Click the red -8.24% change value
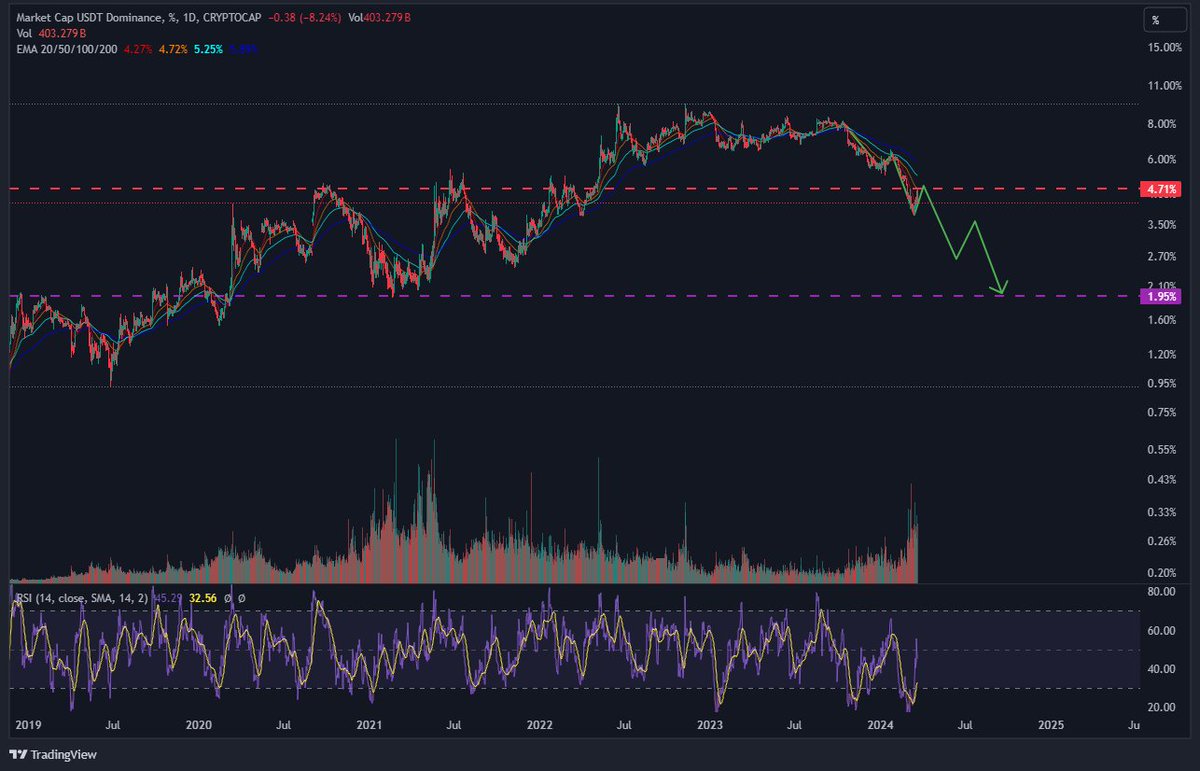This screenshot has height=771, width=1200. (x=321, y=17)
